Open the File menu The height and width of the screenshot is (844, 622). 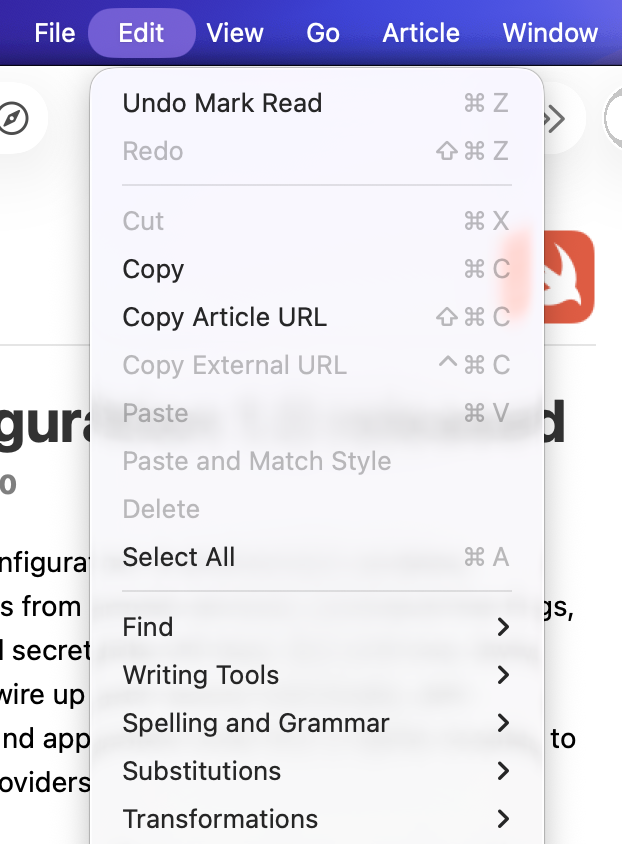(x=55, y=33)
